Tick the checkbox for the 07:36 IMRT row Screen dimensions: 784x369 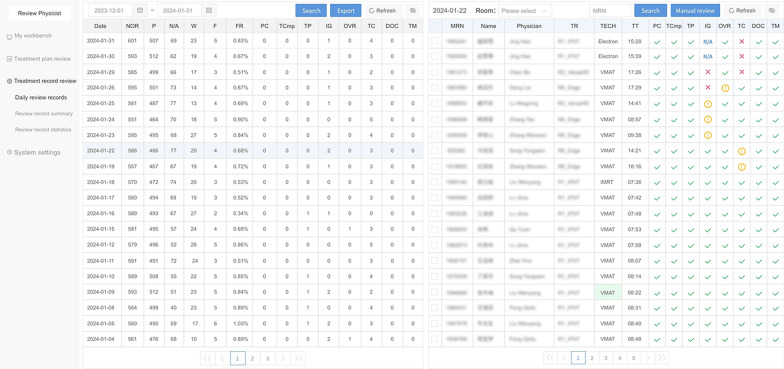[x=434, y=182]
